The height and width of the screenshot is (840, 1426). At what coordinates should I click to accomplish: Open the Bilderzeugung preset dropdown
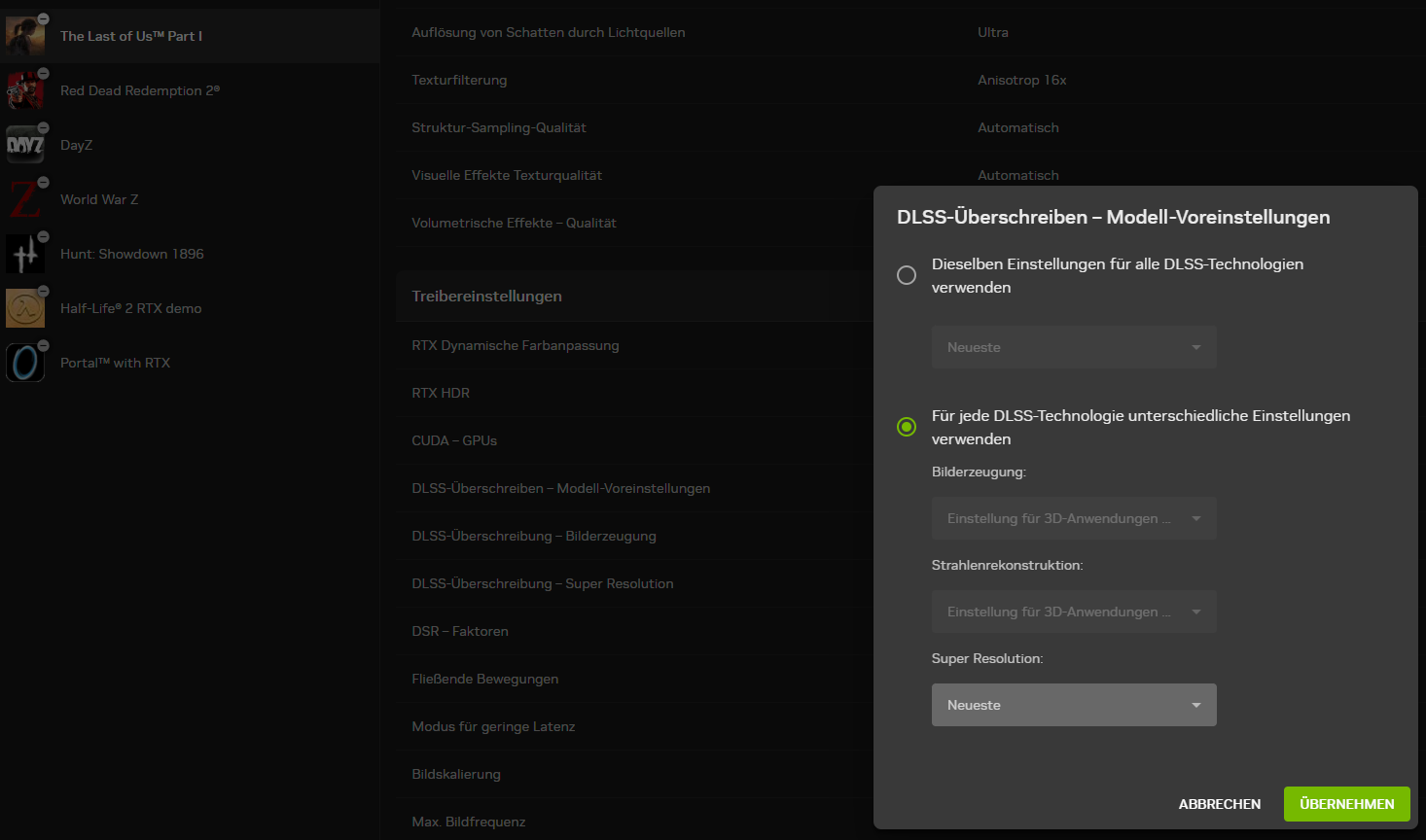[1074, 518]
